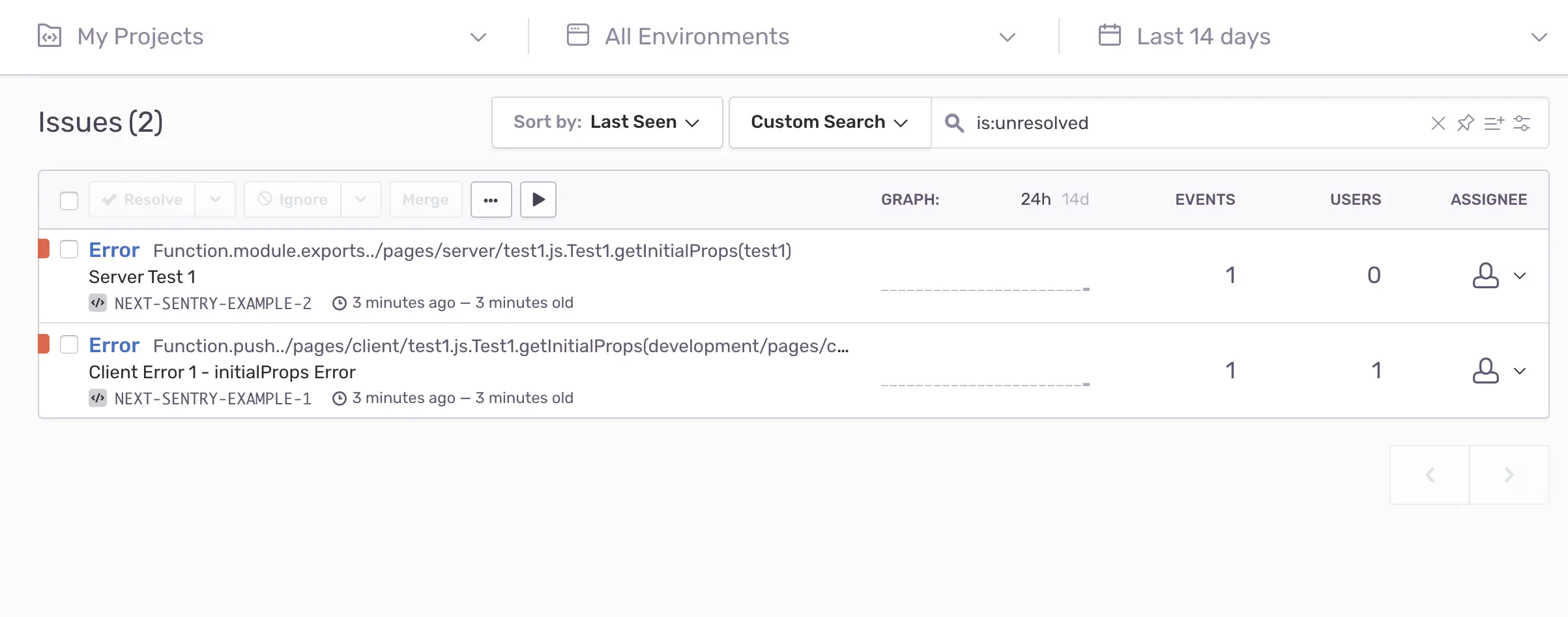Pin the current search with the pin icon
Viewport: 1568px width, 617px height.
tap(1466, 123)
